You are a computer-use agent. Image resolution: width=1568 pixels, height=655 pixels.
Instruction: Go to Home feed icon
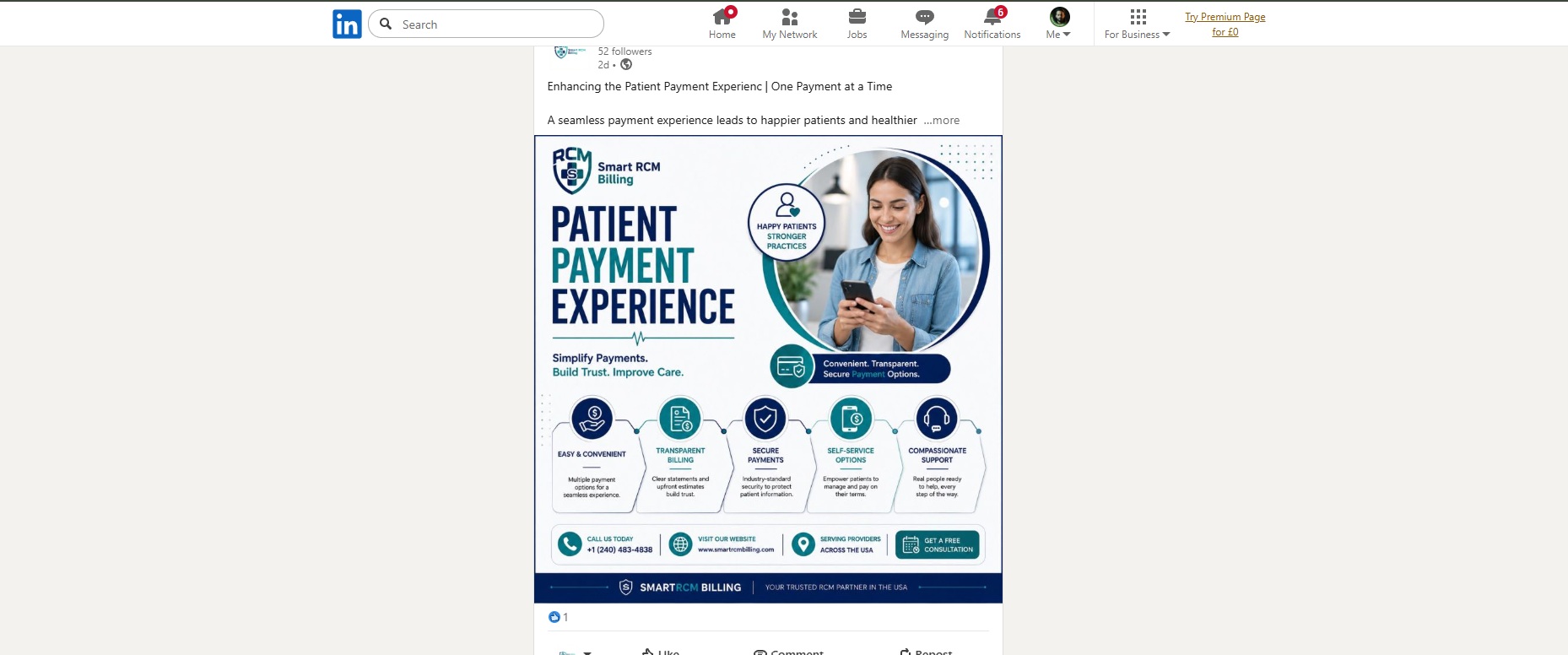point(722,17)
